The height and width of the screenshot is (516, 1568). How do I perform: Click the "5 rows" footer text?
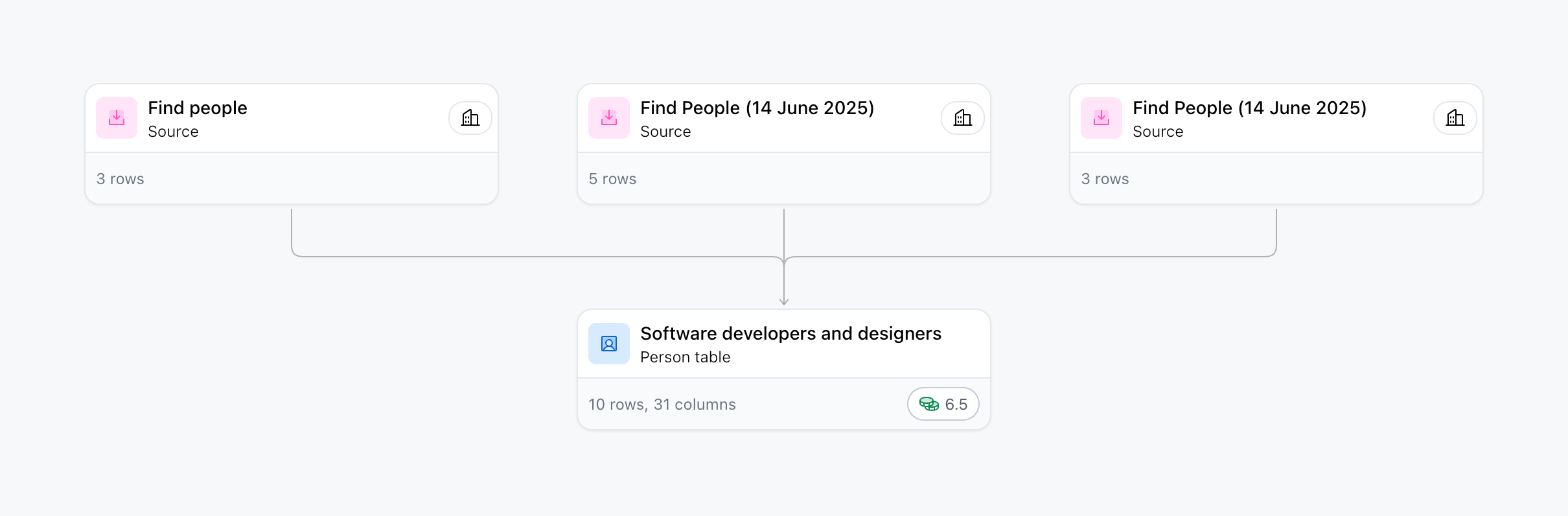[612, 179]
